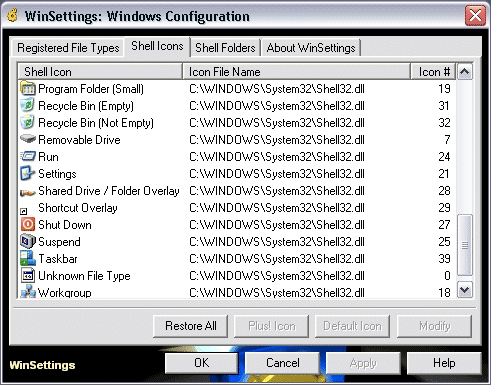491x385 pixels.
Task: Select "Shared Drive / Folder Overlay" text
Action: [x=109, y=191]
